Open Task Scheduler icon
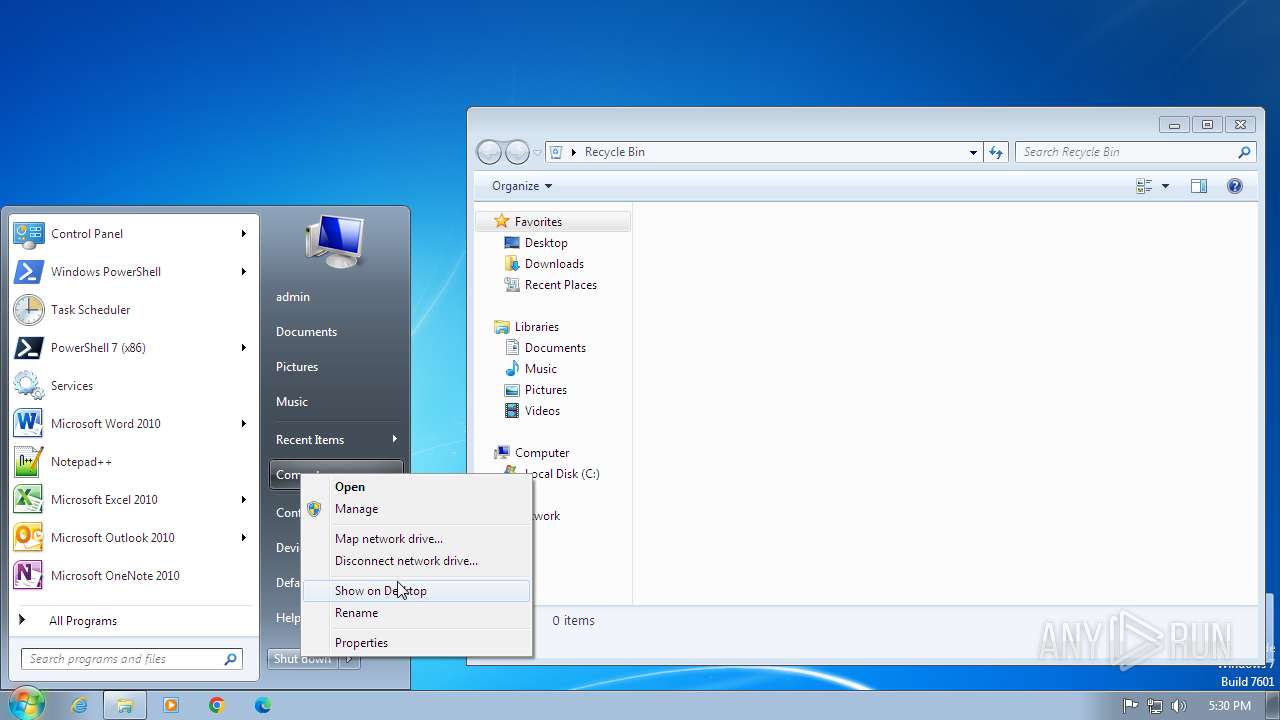 pyautogui.click(x=28, y=310)
